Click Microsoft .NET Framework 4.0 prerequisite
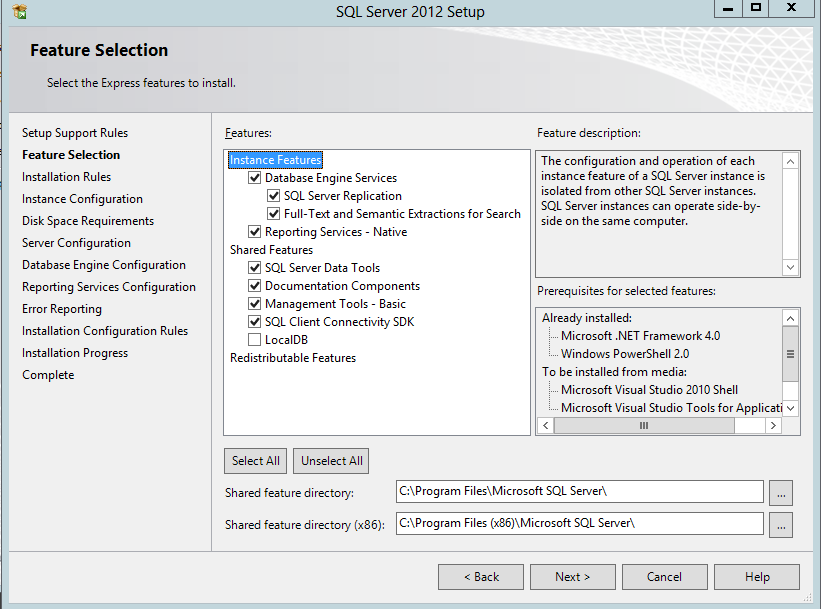 pyautogui.click(x=640, y=336)
